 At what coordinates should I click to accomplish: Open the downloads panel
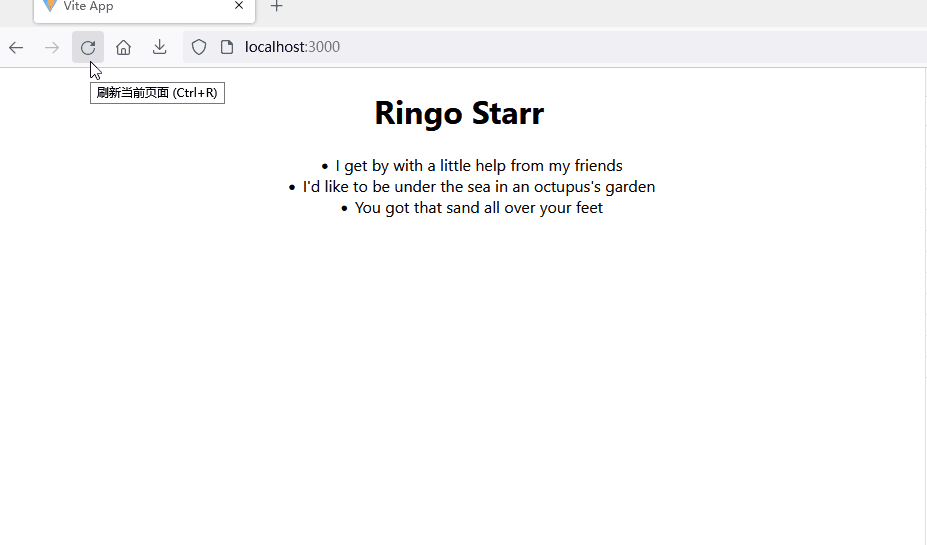click(160, 47)
